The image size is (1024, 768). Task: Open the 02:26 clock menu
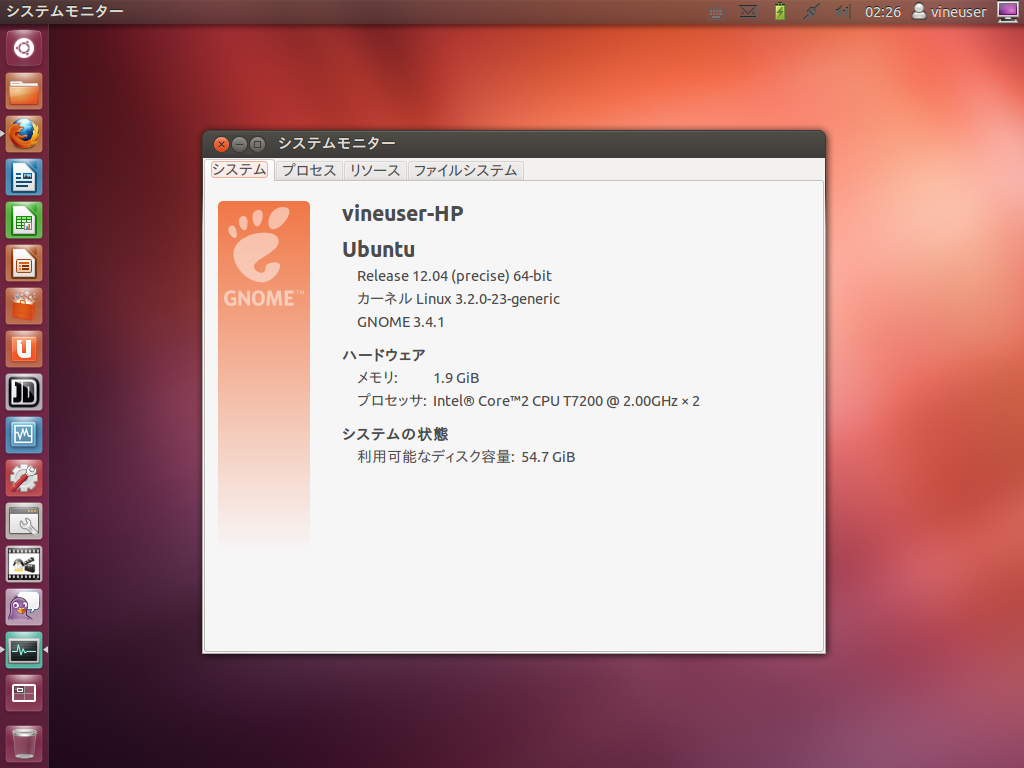[883, 12]
